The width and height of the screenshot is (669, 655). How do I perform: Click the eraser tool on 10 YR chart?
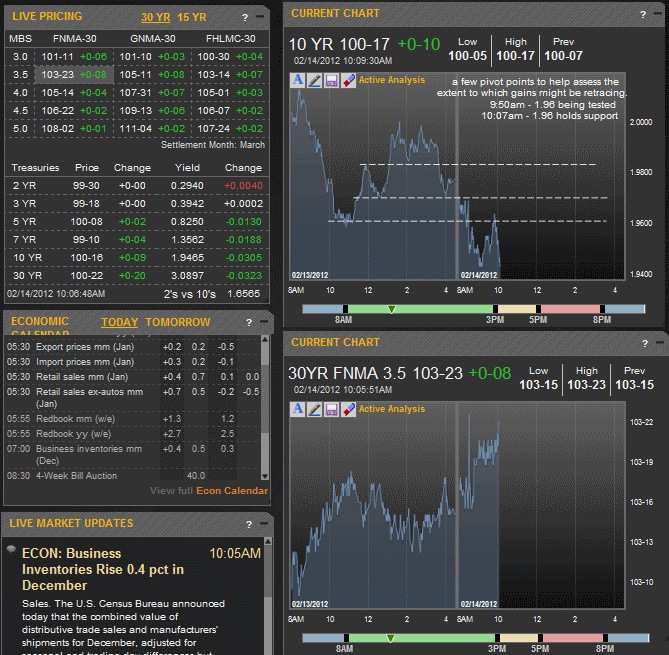click(347, 81)
